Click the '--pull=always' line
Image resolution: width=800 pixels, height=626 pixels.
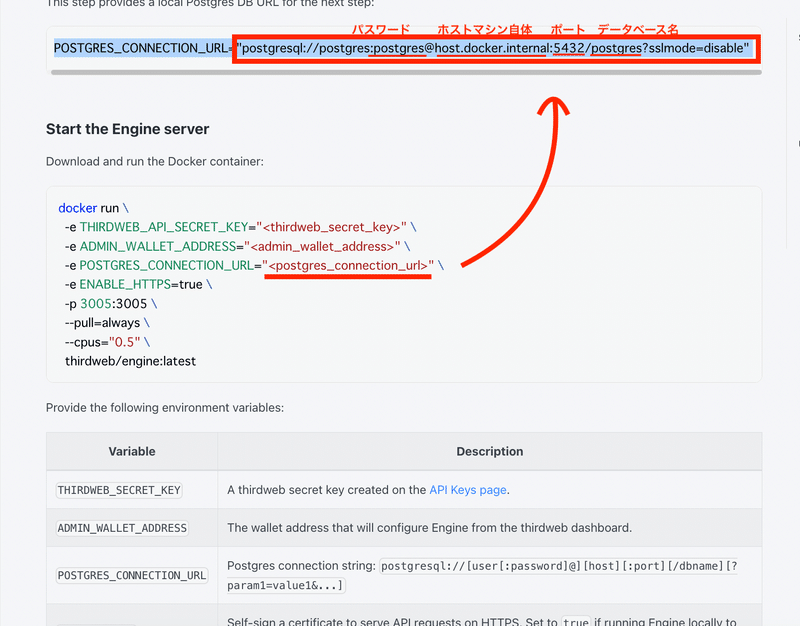click(x=107, y=323)
